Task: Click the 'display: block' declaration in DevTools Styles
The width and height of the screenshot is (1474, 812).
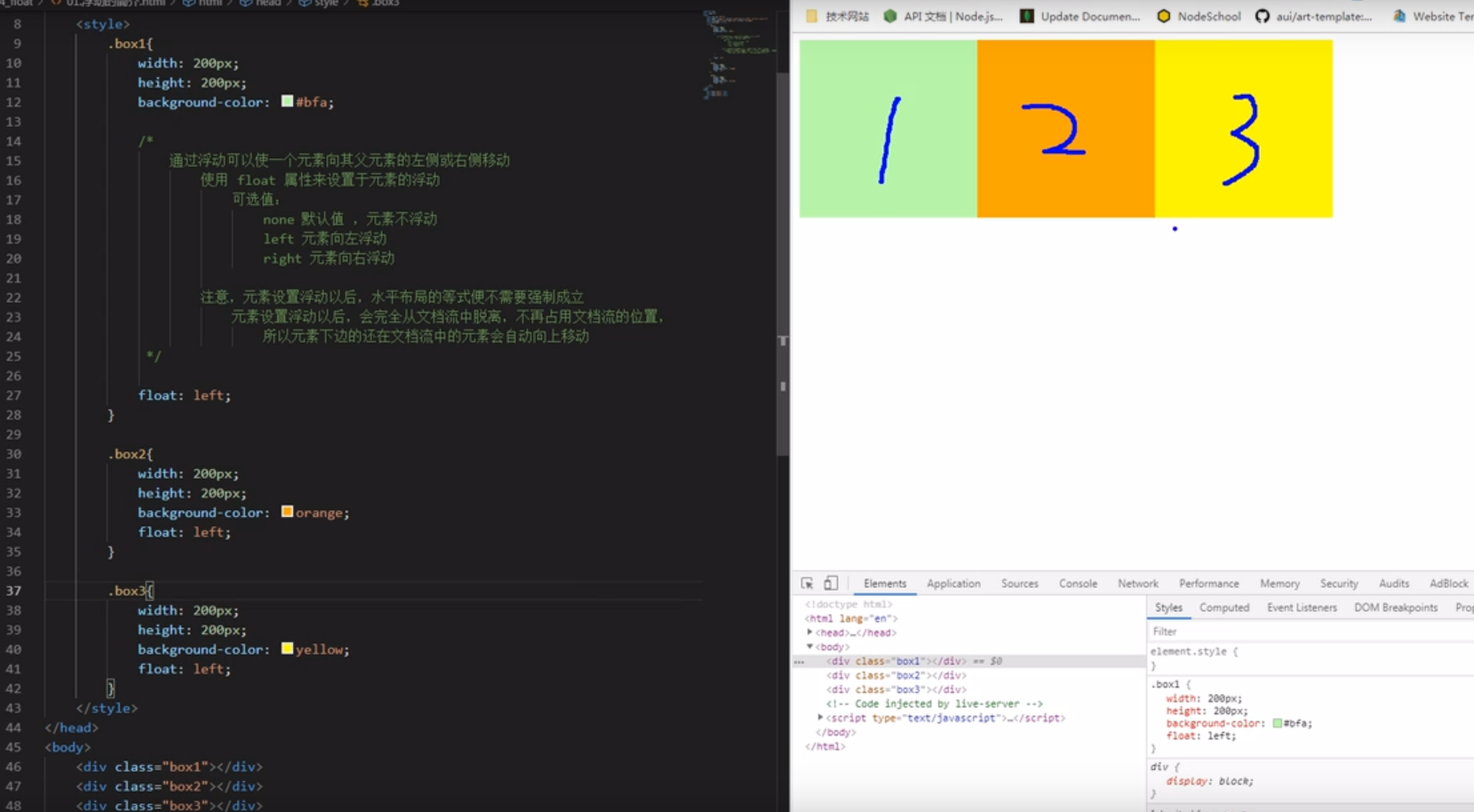Action: 1209,781
